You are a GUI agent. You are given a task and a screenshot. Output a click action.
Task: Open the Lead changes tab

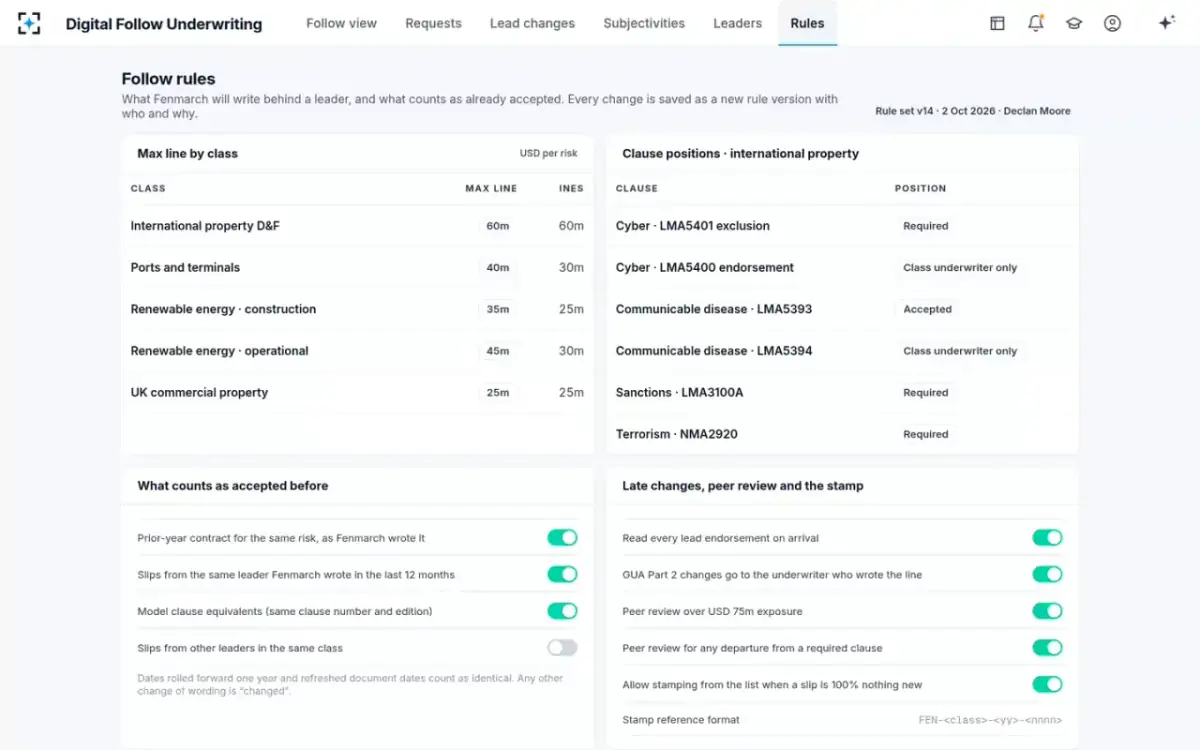(x=532, y=23)
